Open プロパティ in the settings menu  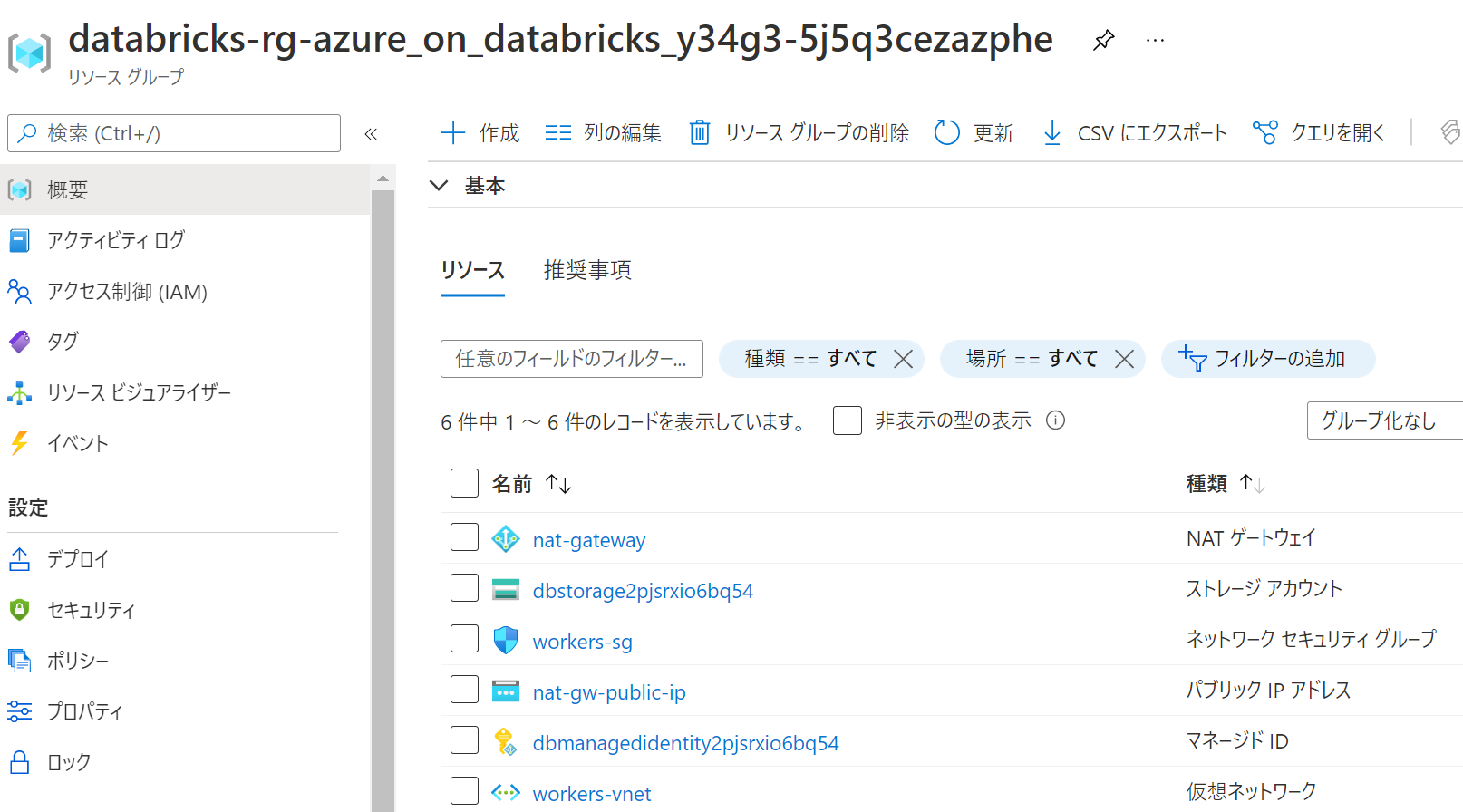[x=185, y=711]
